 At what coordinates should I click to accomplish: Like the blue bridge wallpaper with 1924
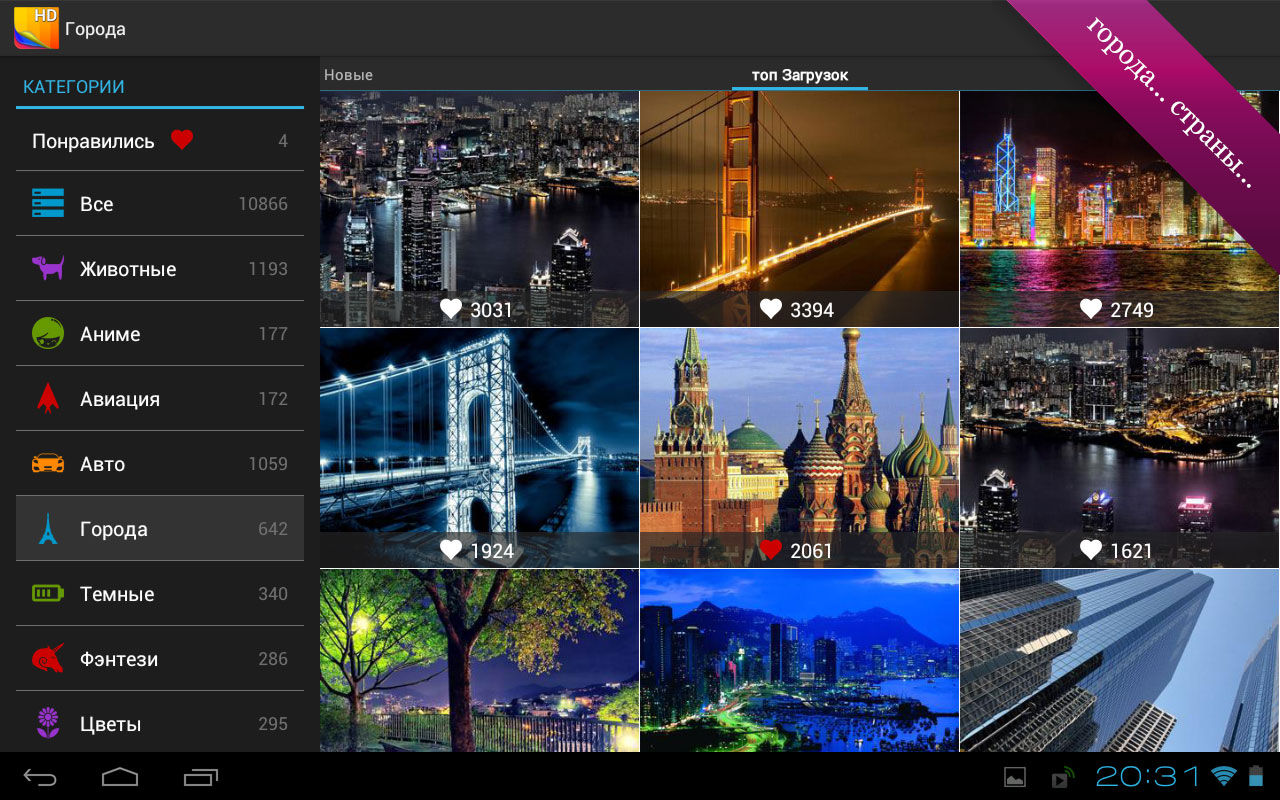tap(451, 550)
